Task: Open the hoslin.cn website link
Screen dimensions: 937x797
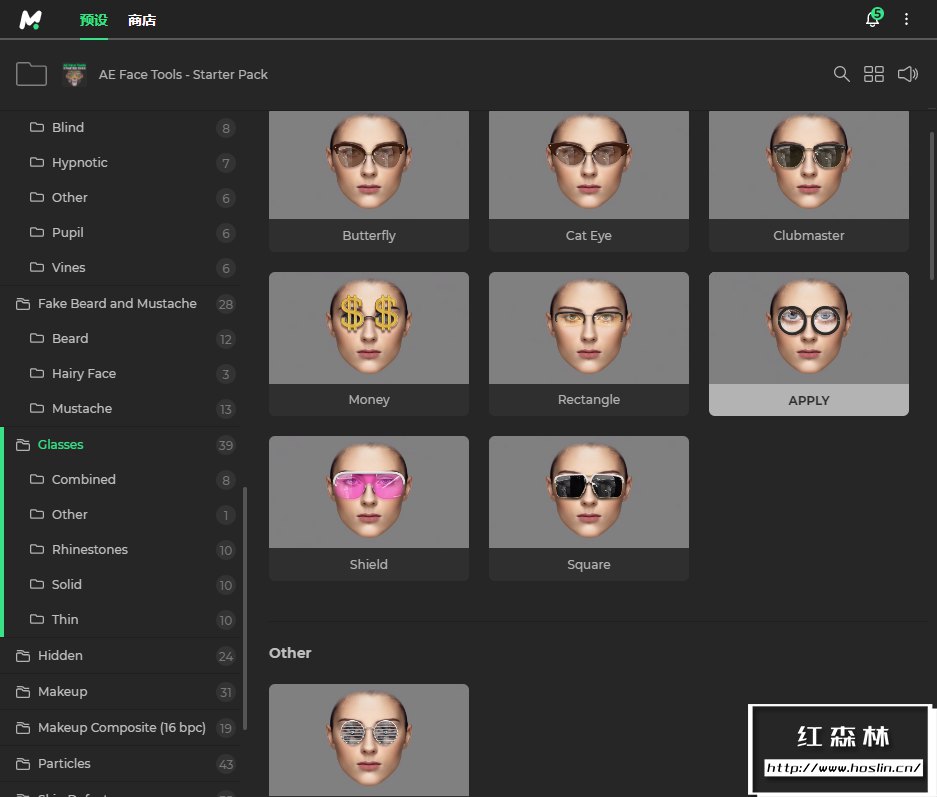Action: 843,768
